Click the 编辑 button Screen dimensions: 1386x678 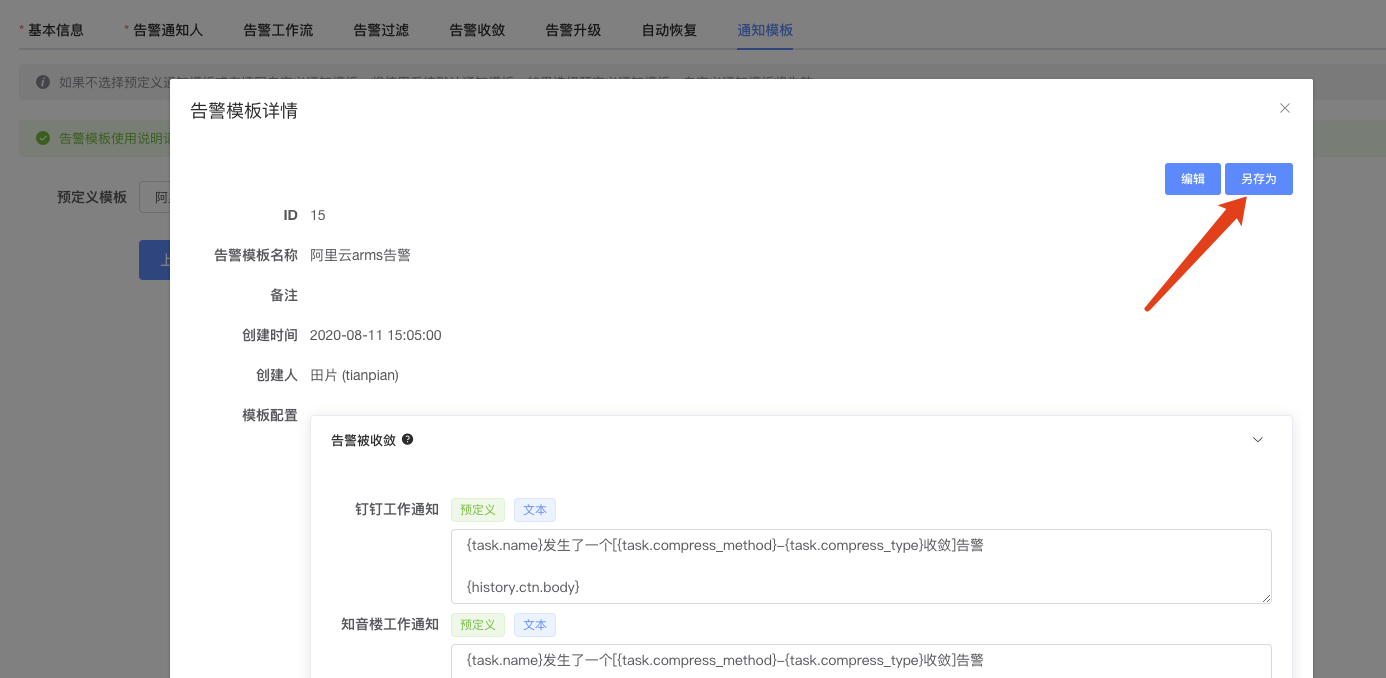pyautogui.click(x=1193, y=179)
